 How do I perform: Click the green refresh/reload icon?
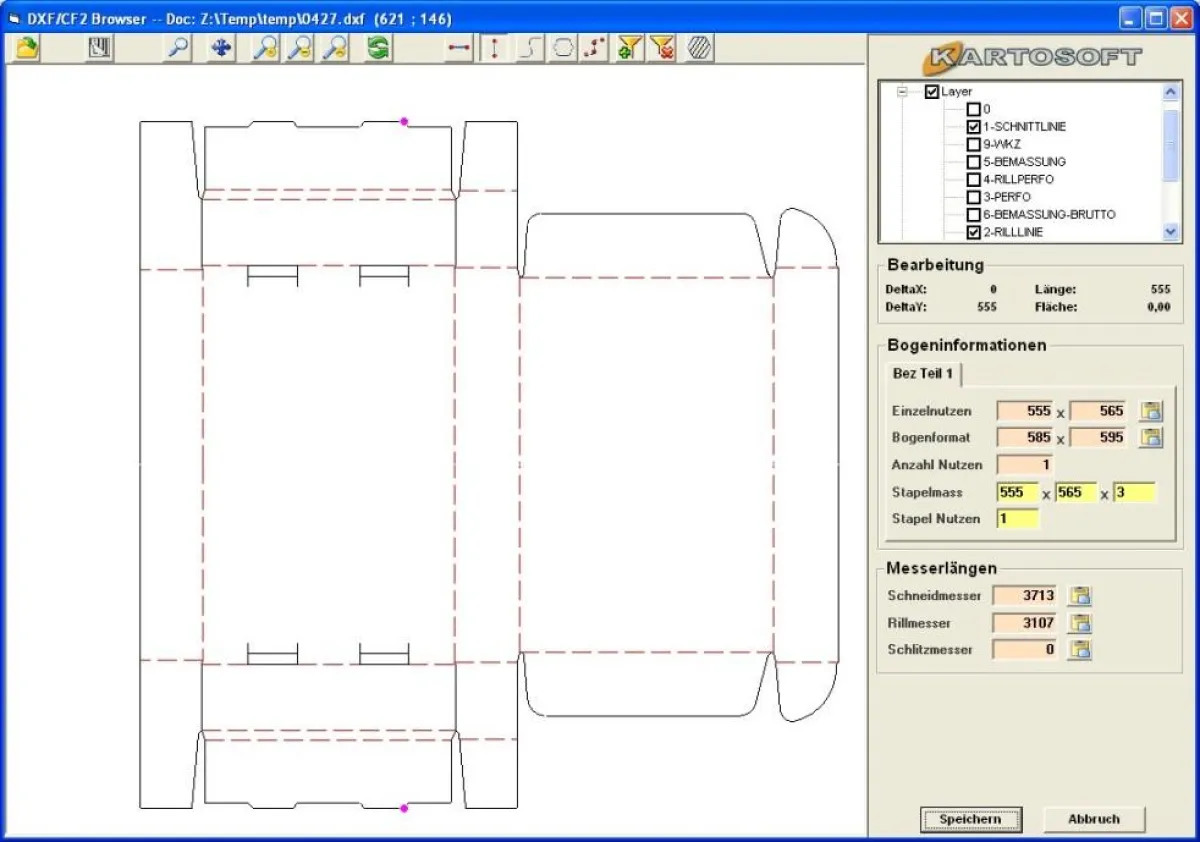tap(378, 47)
